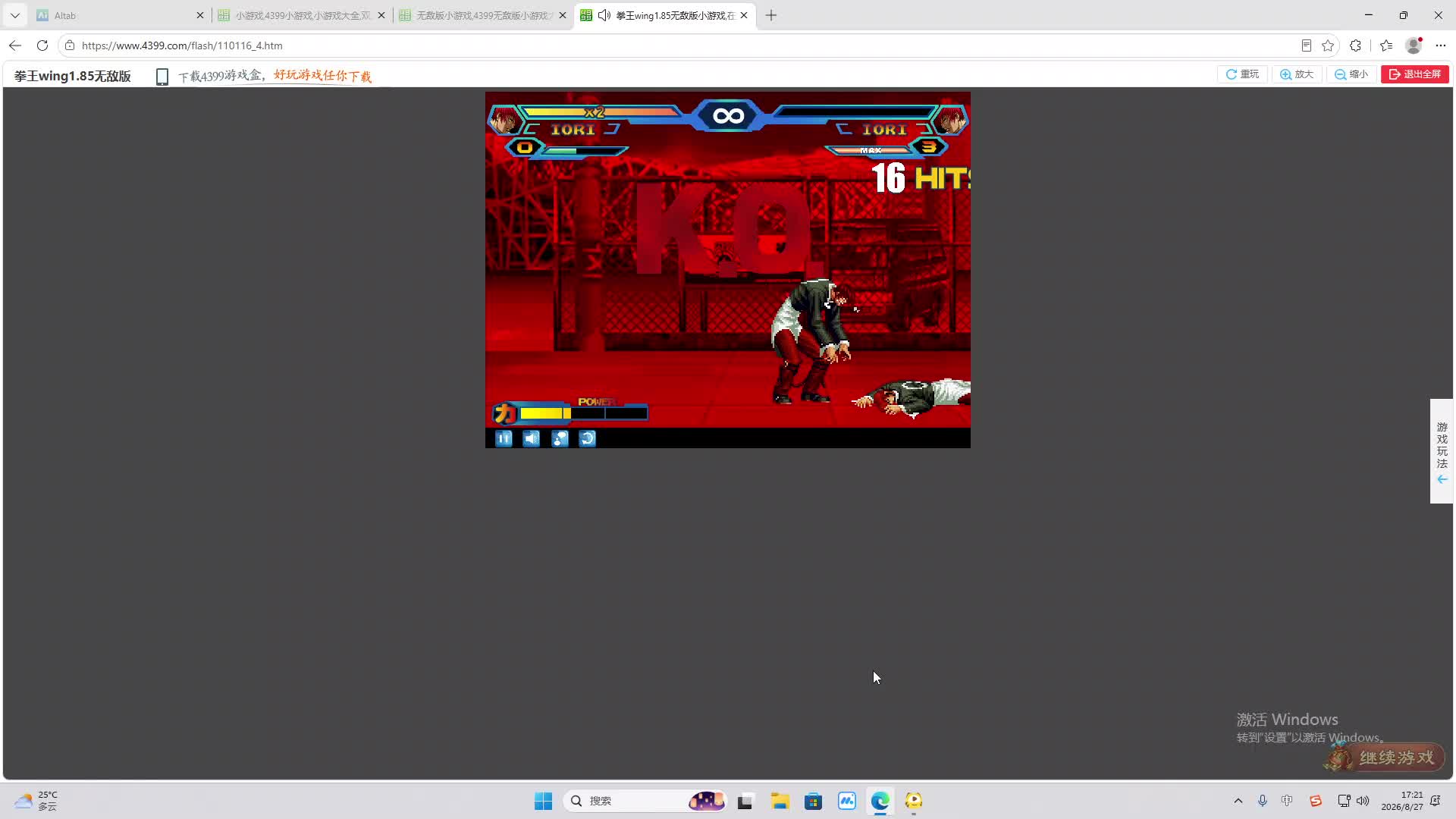Close the 无敌版小游戏 tab
Image resolution: width=1456 pixels, height=819 pixels.
[563, 15]
